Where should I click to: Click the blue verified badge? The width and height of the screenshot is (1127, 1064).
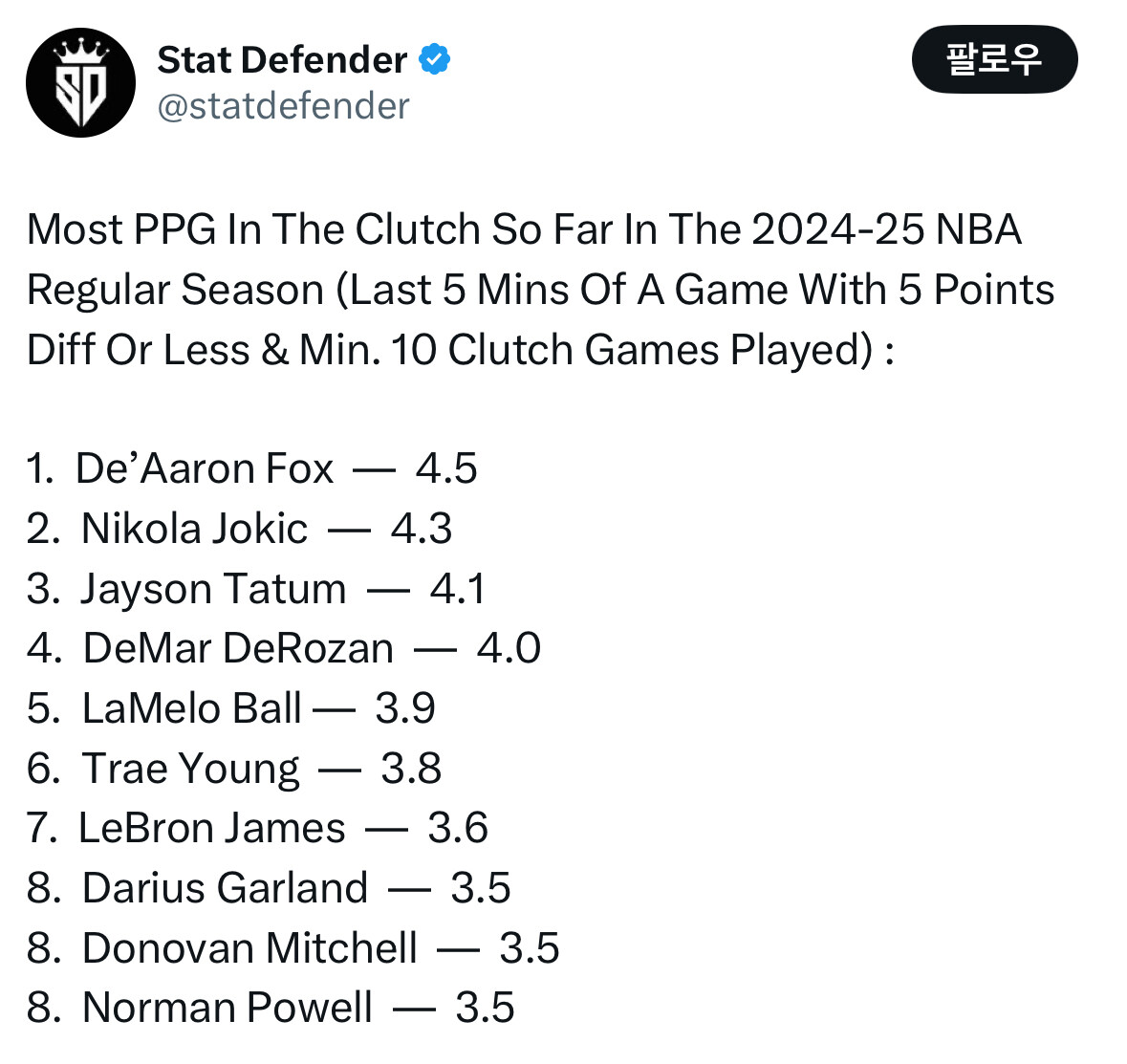[x=435, y=59]
